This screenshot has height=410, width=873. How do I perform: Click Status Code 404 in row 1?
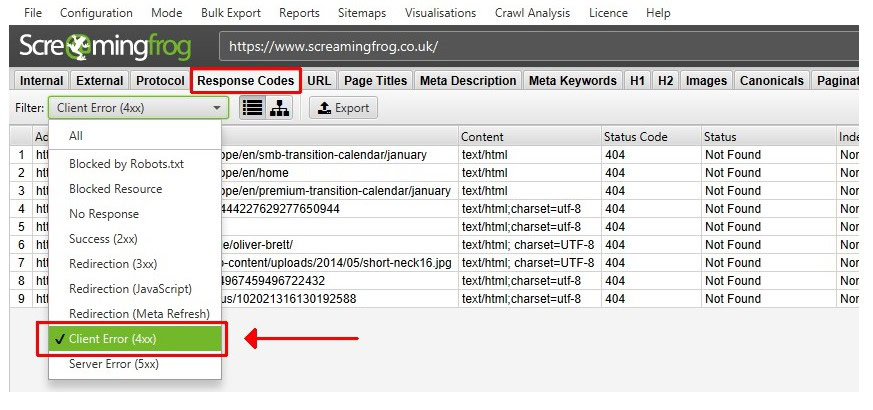click(x=651, y=155)
